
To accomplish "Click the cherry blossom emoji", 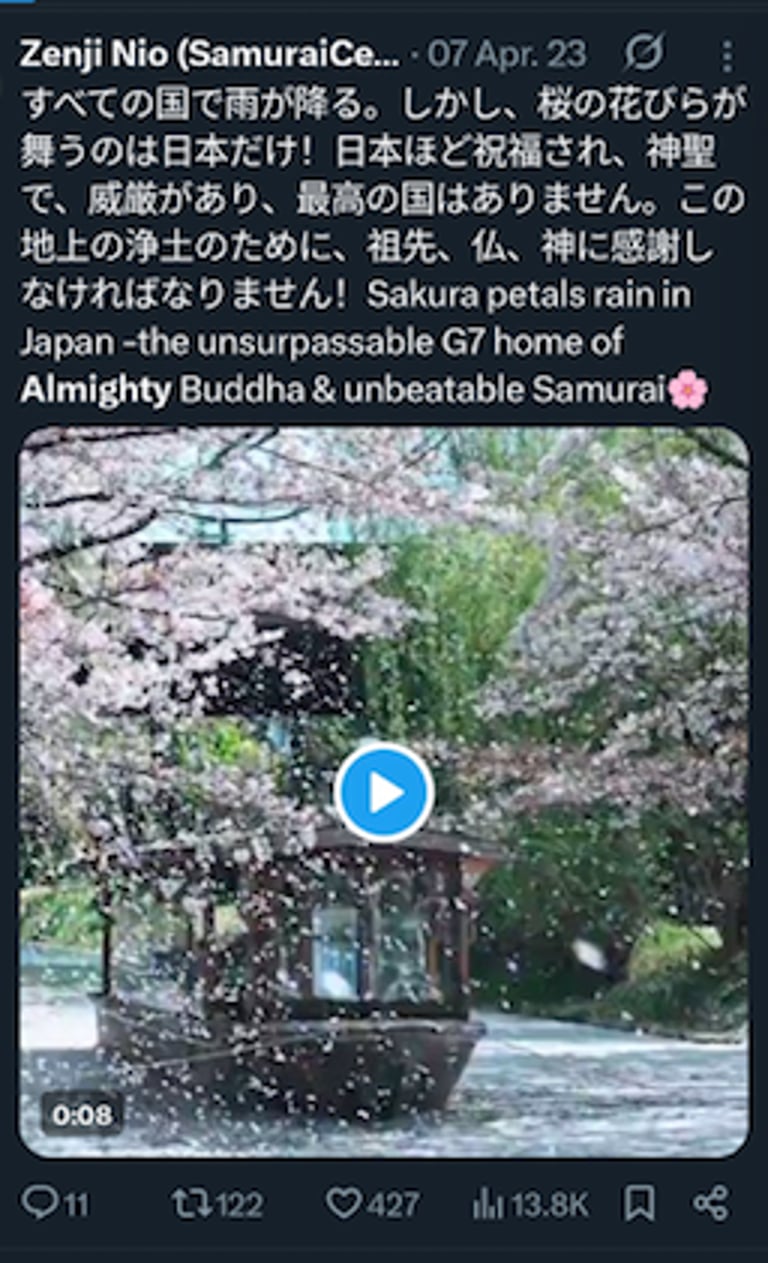I will [x=688, y=390].
